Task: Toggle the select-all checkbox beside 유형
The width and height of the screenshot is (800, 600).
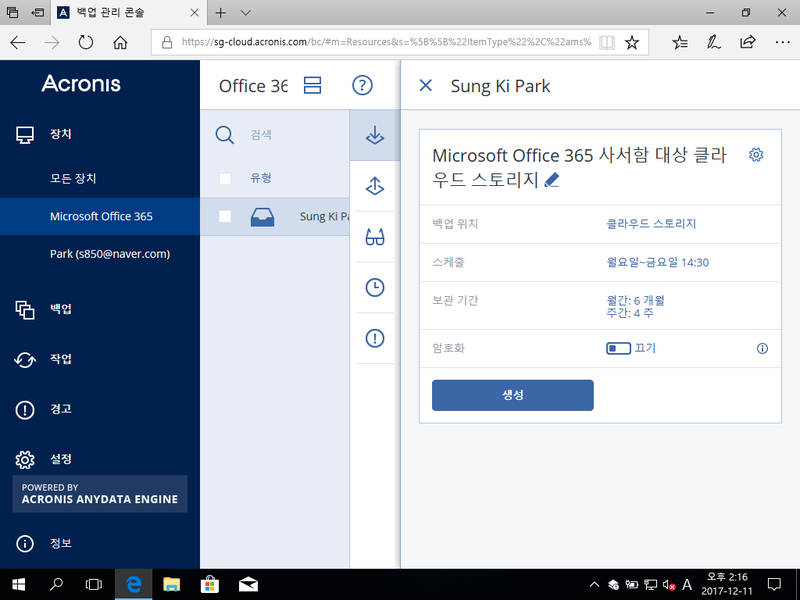Action: [x=224, y=179]
